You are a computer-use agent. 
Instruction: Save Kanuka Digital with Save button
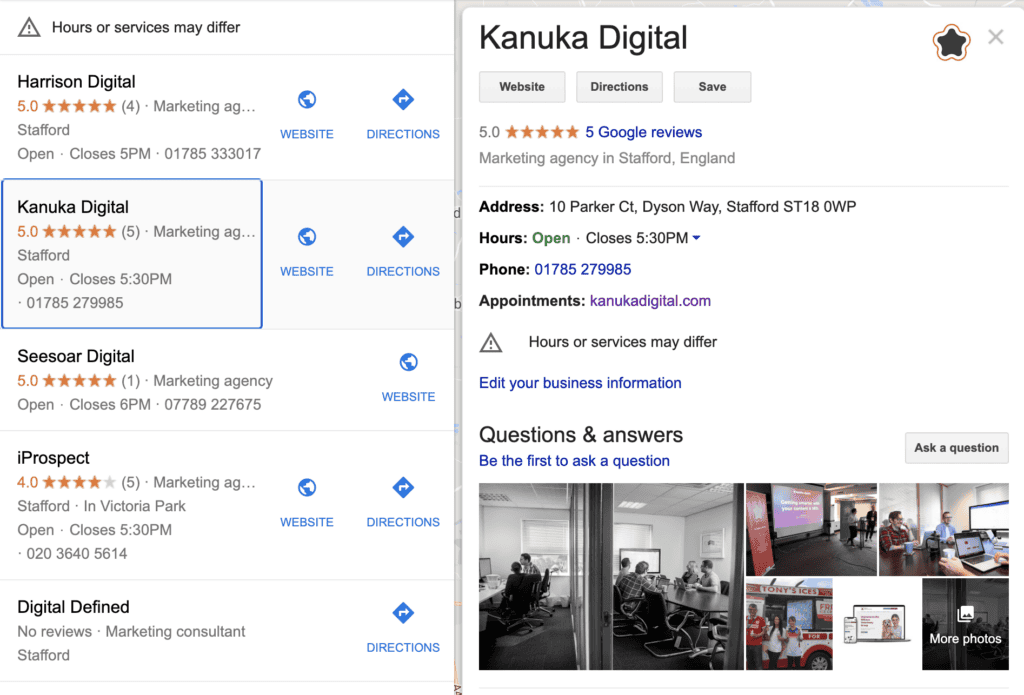[x=712, y=87]
